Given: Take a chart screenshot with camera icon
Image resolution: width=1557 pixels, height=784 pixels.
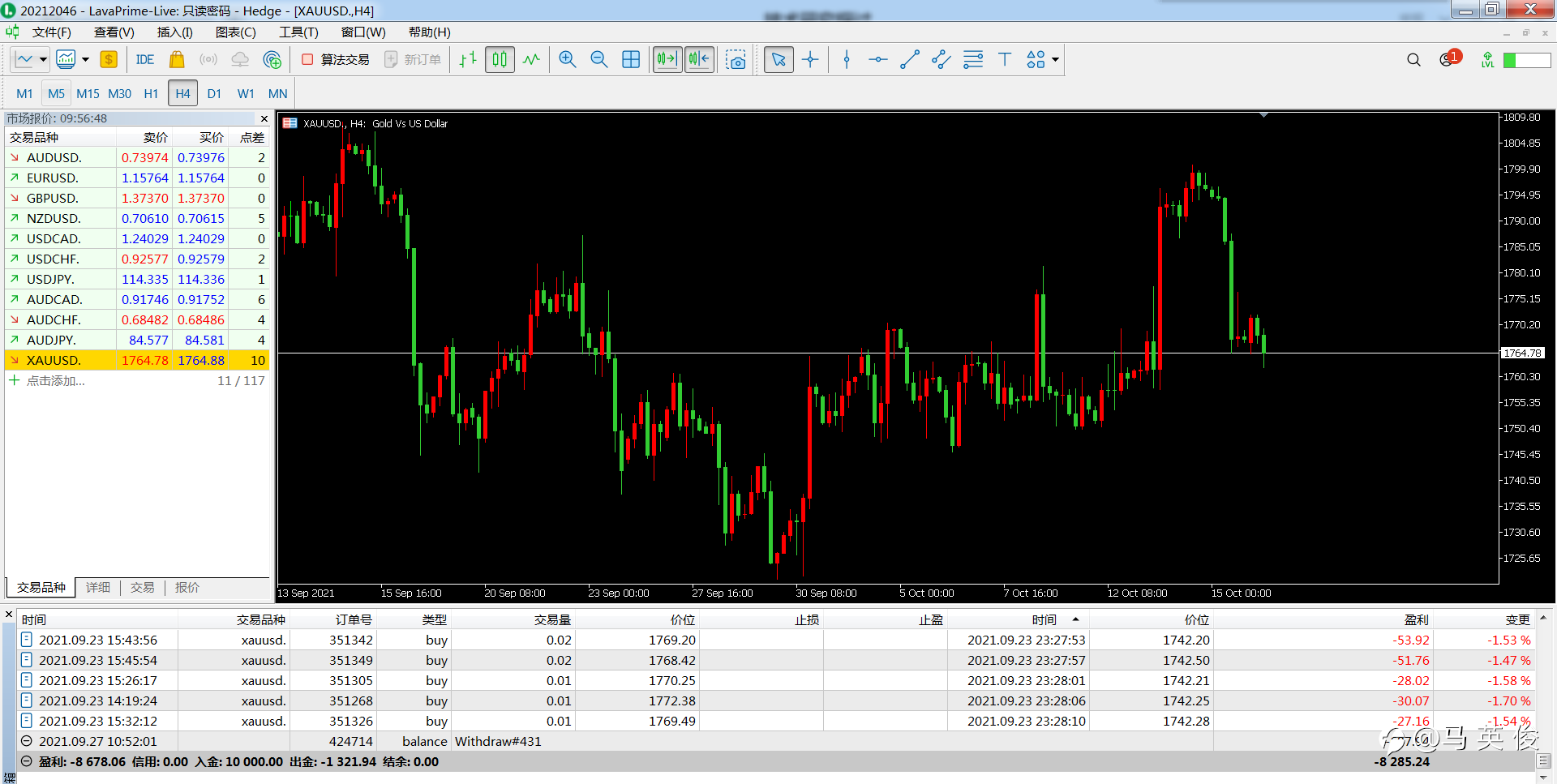Looking at the screenshot, I should pyautogui.click(x=736, y=60).
